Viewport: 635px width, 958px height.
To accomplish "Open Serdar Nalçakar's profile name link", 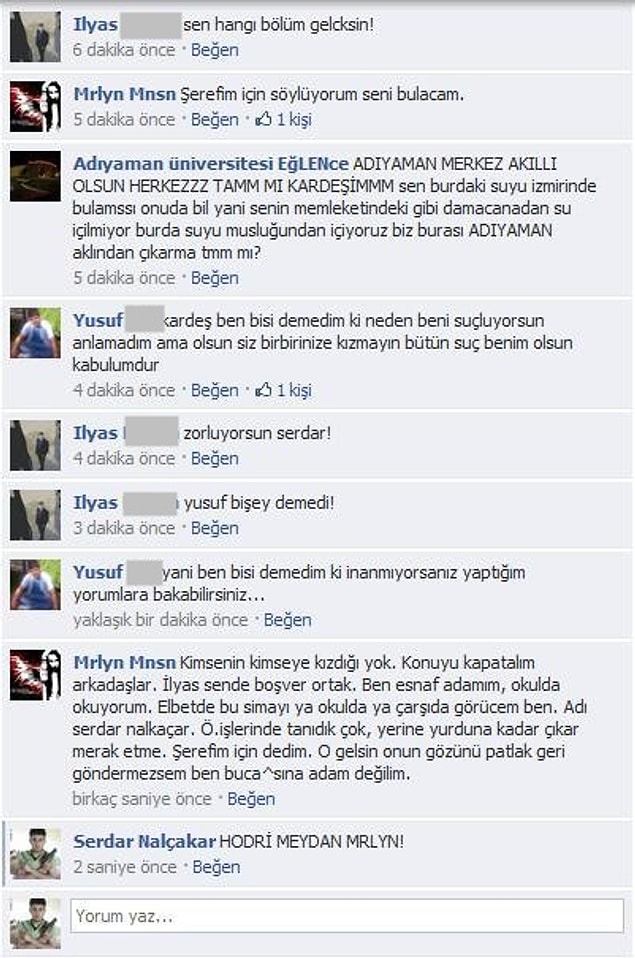I will point(144,841).
